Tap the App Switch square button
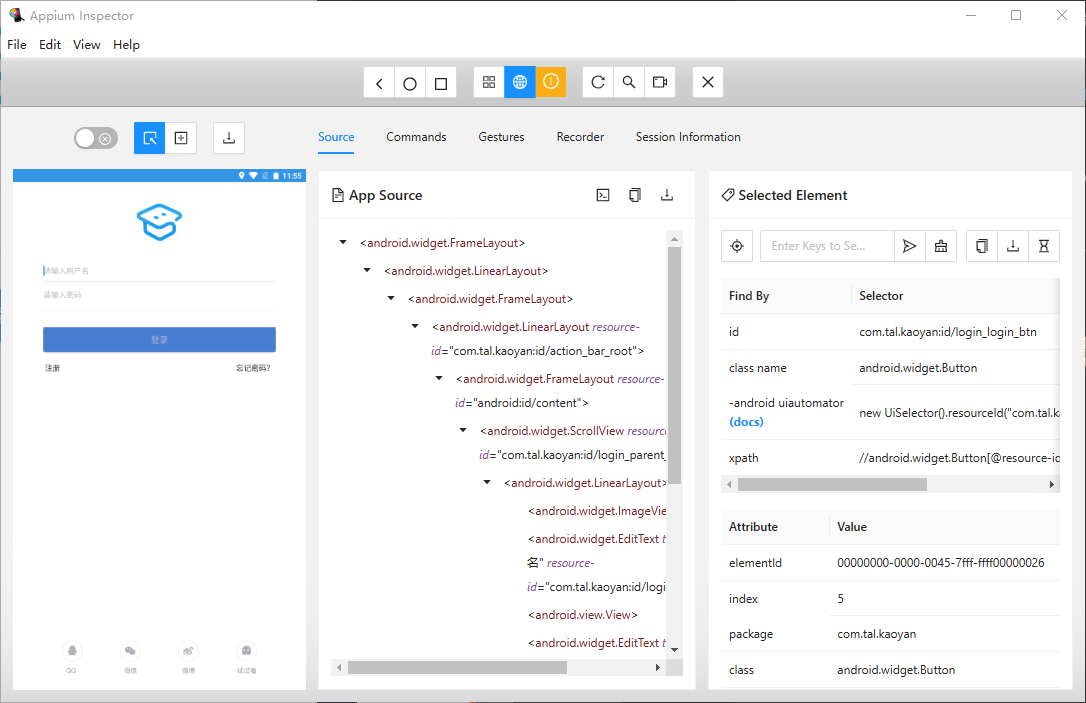The image size is (1086, 703). click(440, 83)
